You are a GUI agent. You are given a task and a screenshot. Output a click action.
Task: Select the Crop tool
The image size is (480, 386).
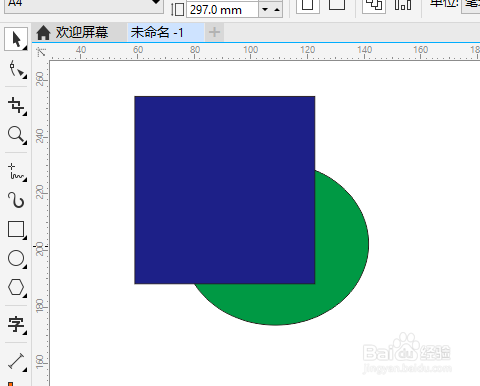pos(17,106)
